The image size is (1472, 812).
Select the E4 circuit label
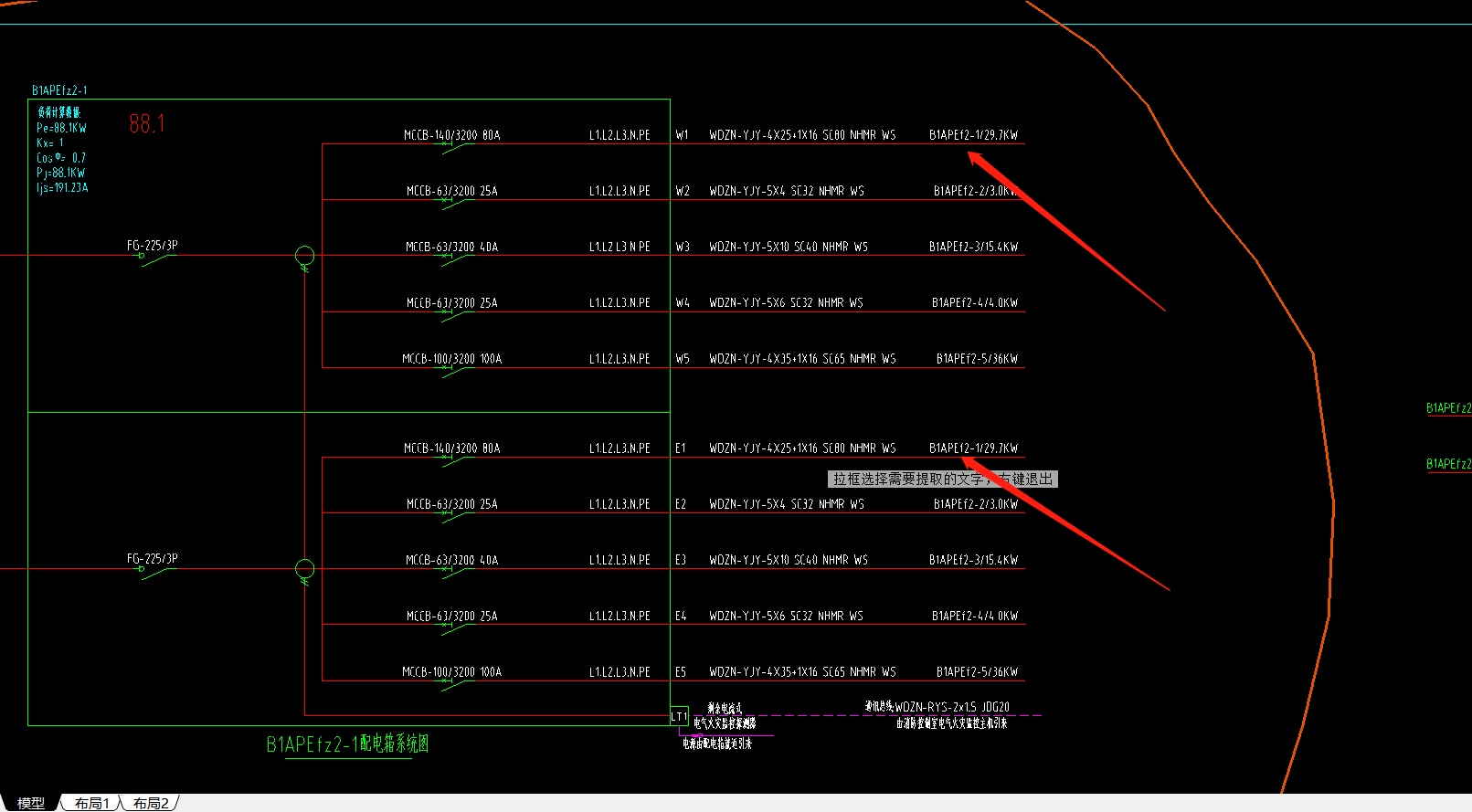tap(681, 616)
